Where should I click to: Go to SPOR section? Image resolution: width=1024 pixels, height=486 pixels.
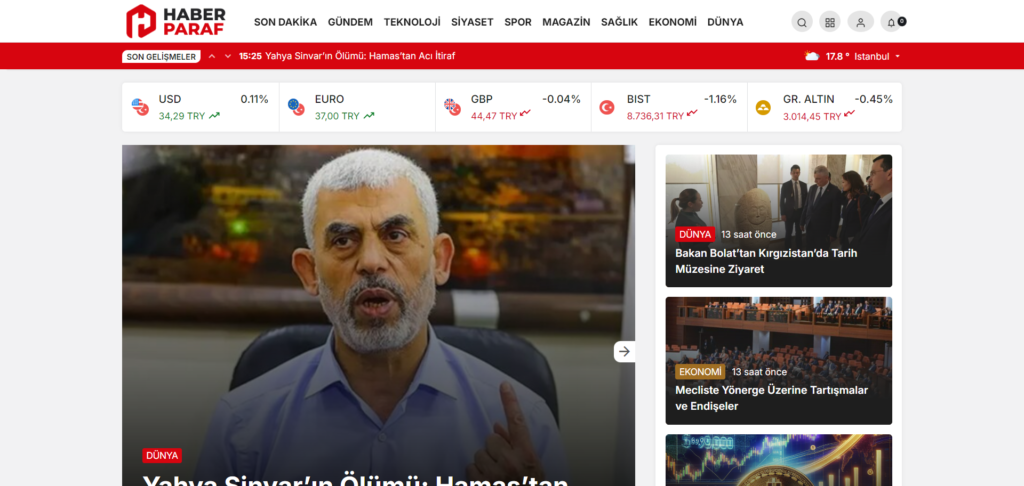click(x=518, y=22)
